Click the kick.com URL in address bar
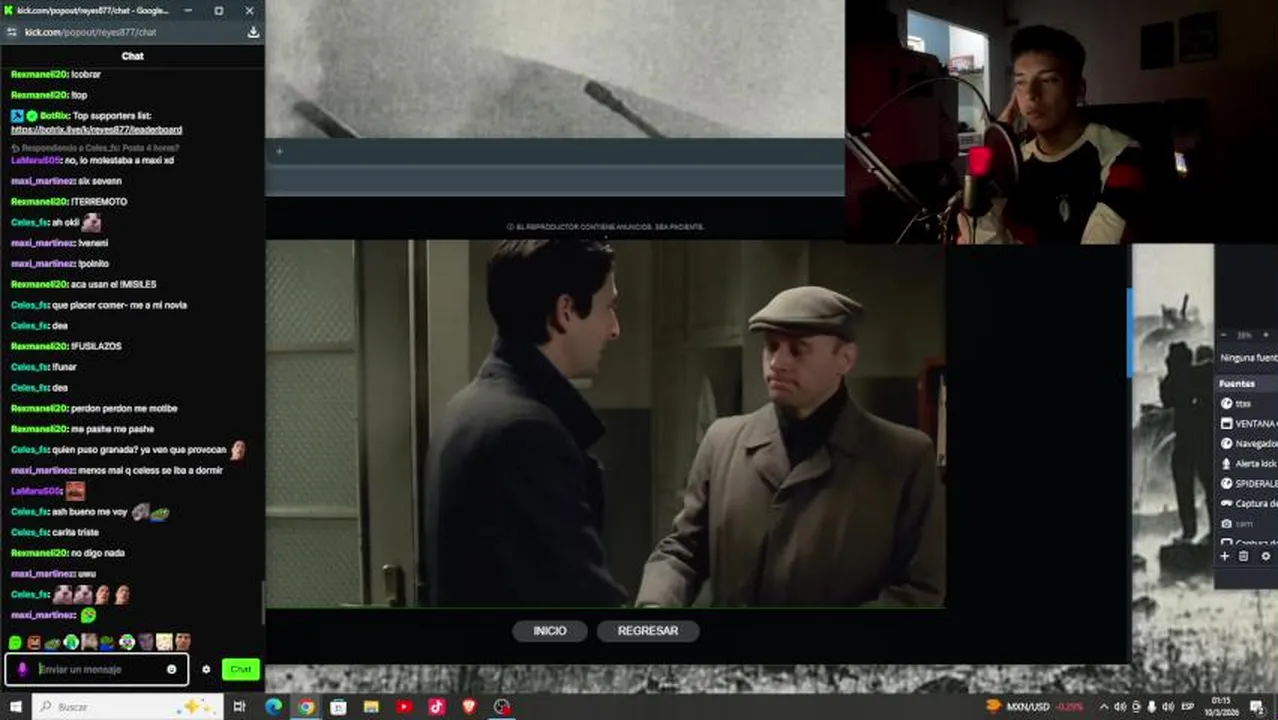The width and height of the screenshot is (1278, 720). (x=91, y=32)
